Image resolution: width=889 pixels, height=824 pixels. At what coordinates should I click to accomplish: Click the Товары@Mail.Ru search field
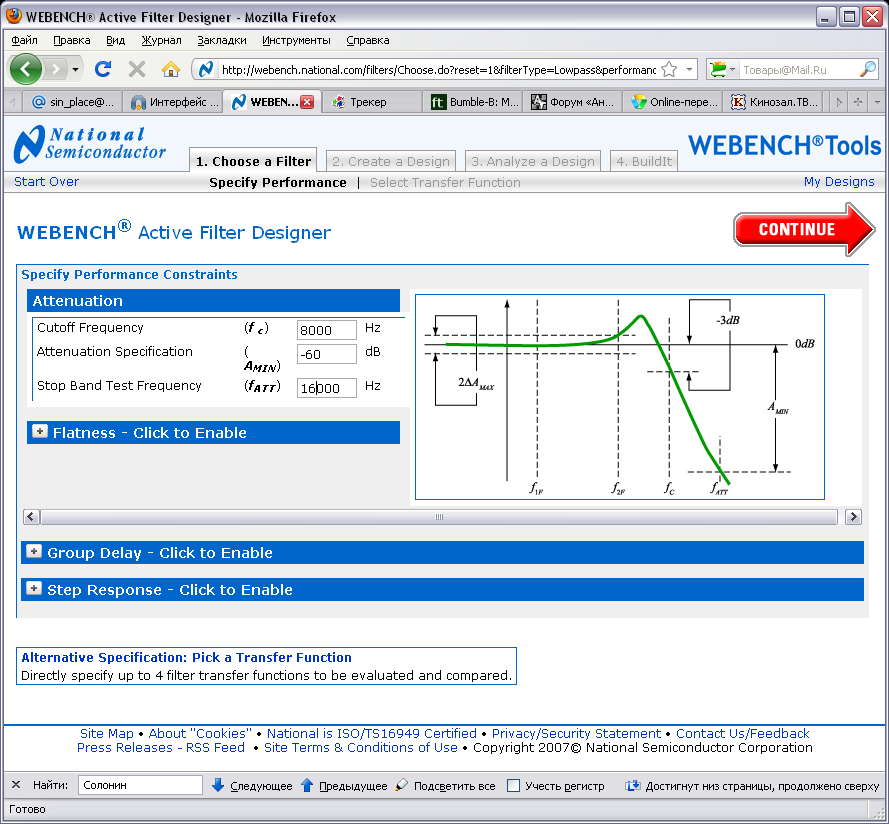pyautogui.click(x=798, y=70)
